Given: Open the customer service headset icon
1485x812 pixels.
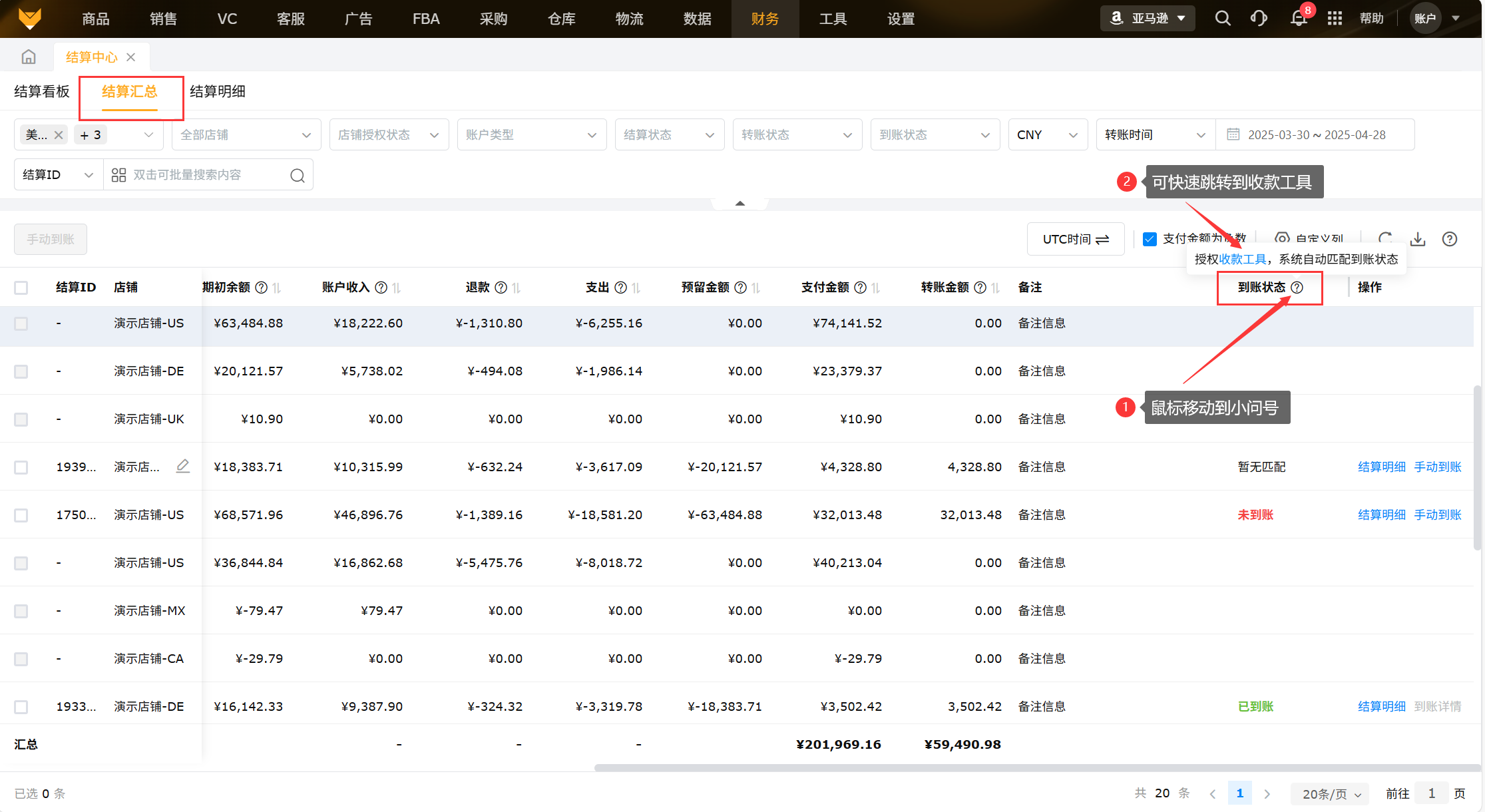Looking at the screenshot, I should click(1259, 19).
